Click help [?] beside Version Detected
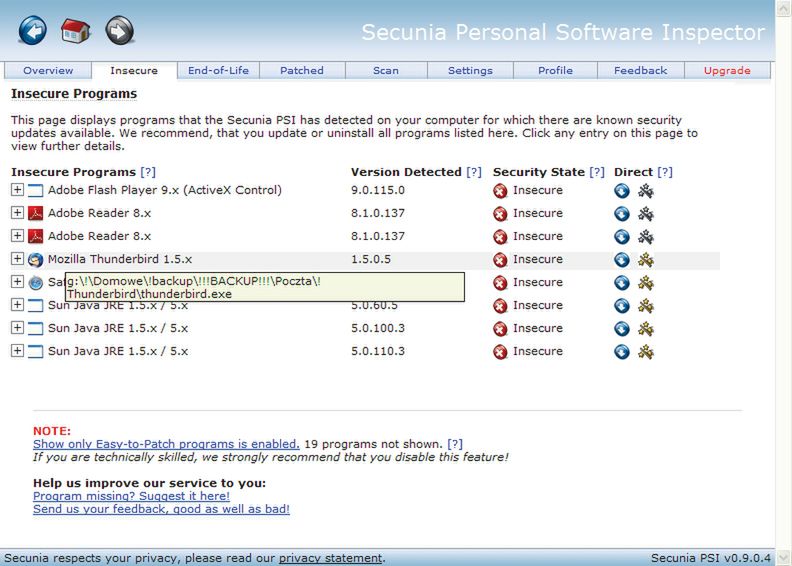This screenshot has width=792, height=566. 474,172
